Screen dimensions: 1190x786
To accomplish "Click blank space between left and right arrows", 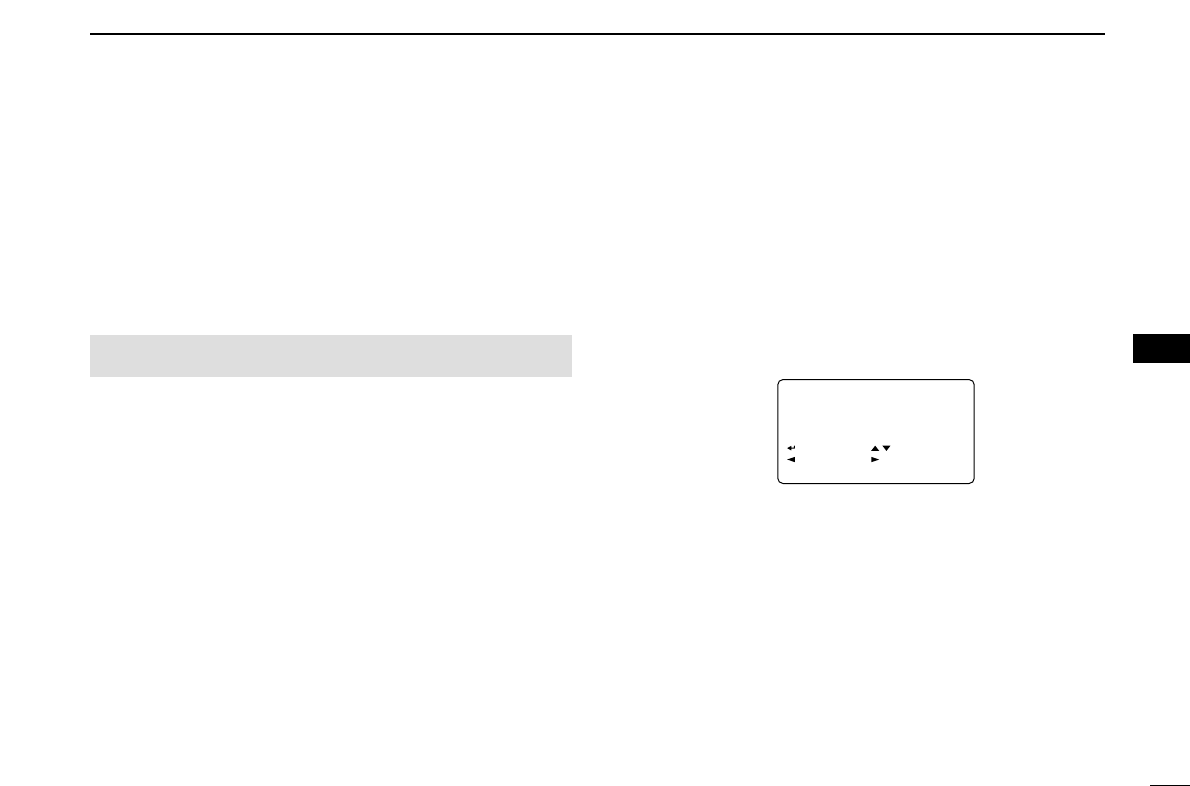I will 833,460.
